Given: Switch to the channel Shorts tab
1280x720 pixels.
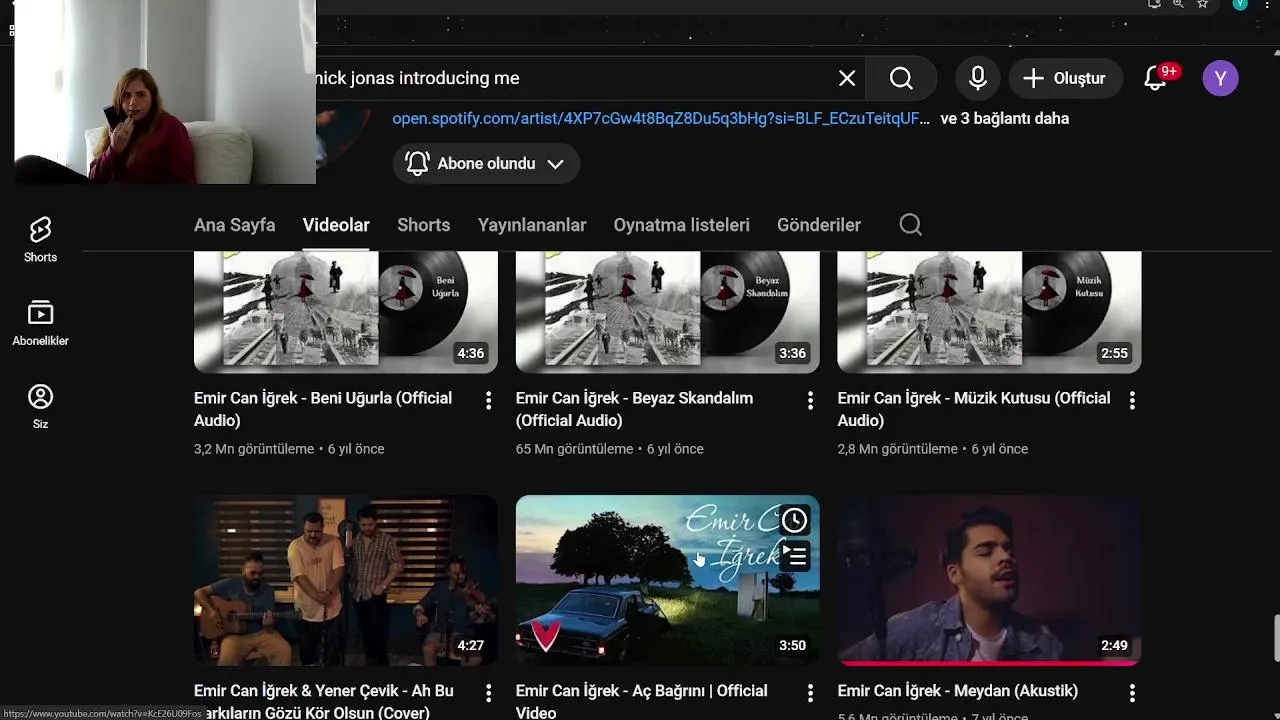Looking at the screenshot, I should pyautogui.click(x=423, y=225).
